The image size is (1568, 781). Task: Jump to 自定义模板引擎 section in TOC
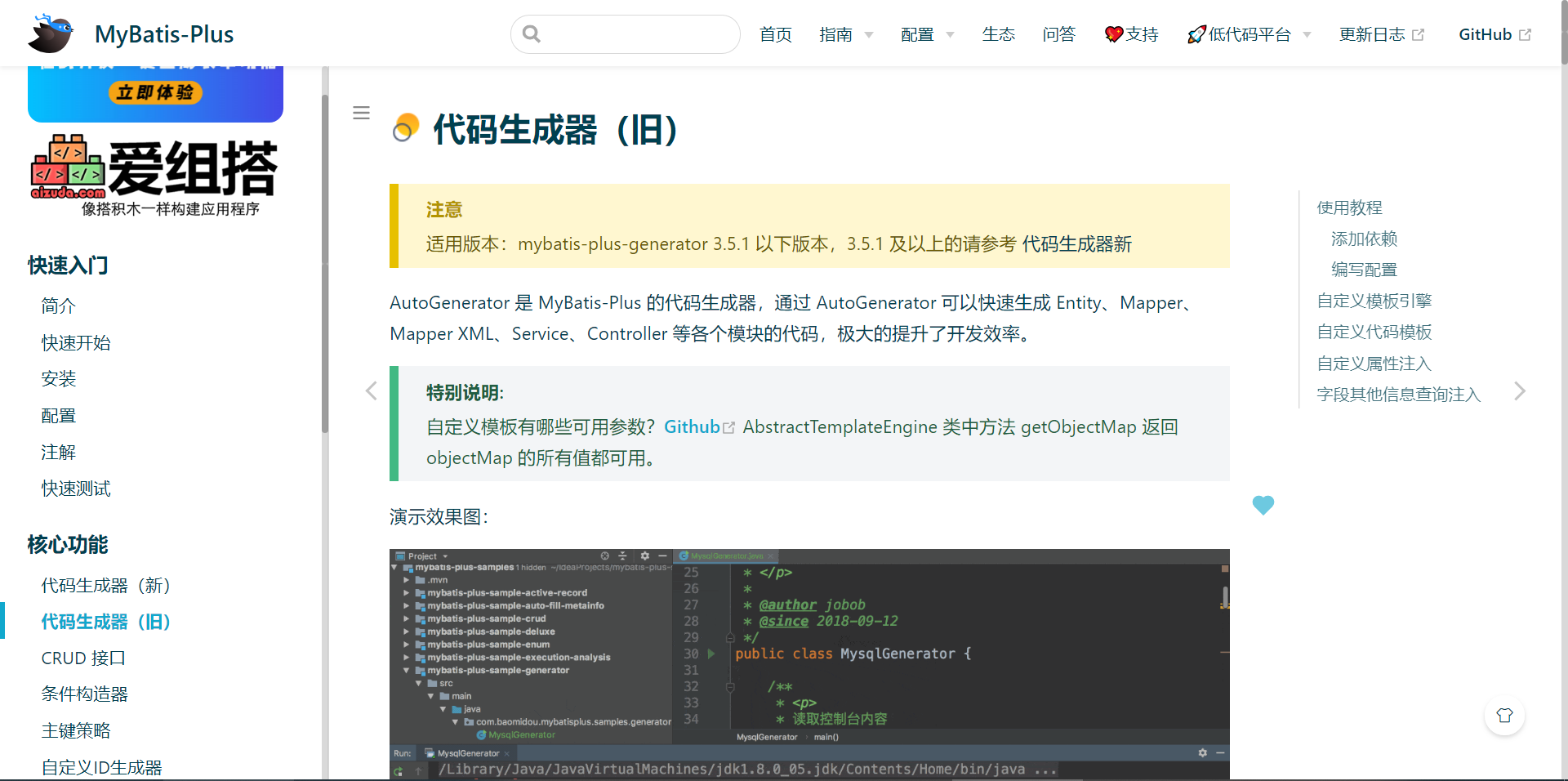click(1374, 301)
